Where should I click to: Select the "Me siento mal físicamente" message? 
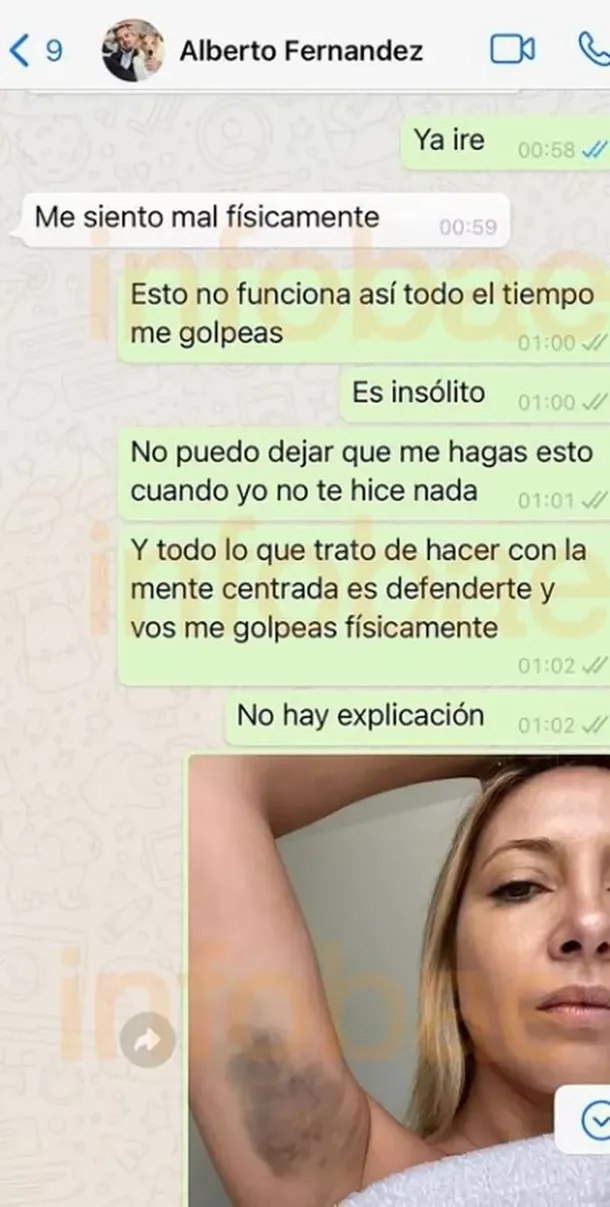[264, 220]
